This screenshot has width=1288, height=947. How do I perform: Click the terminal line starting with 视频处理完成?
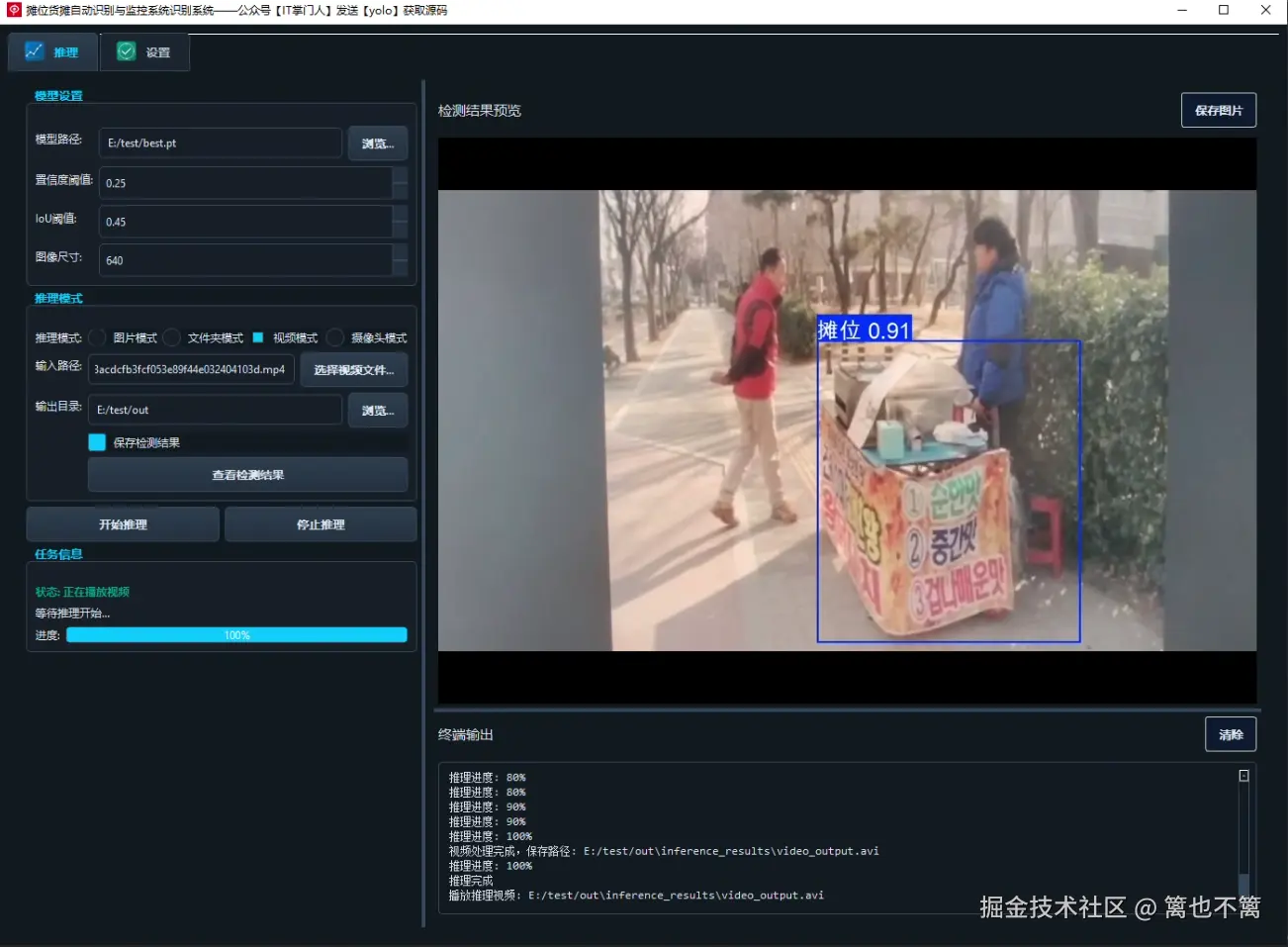[x=664, y=851]
